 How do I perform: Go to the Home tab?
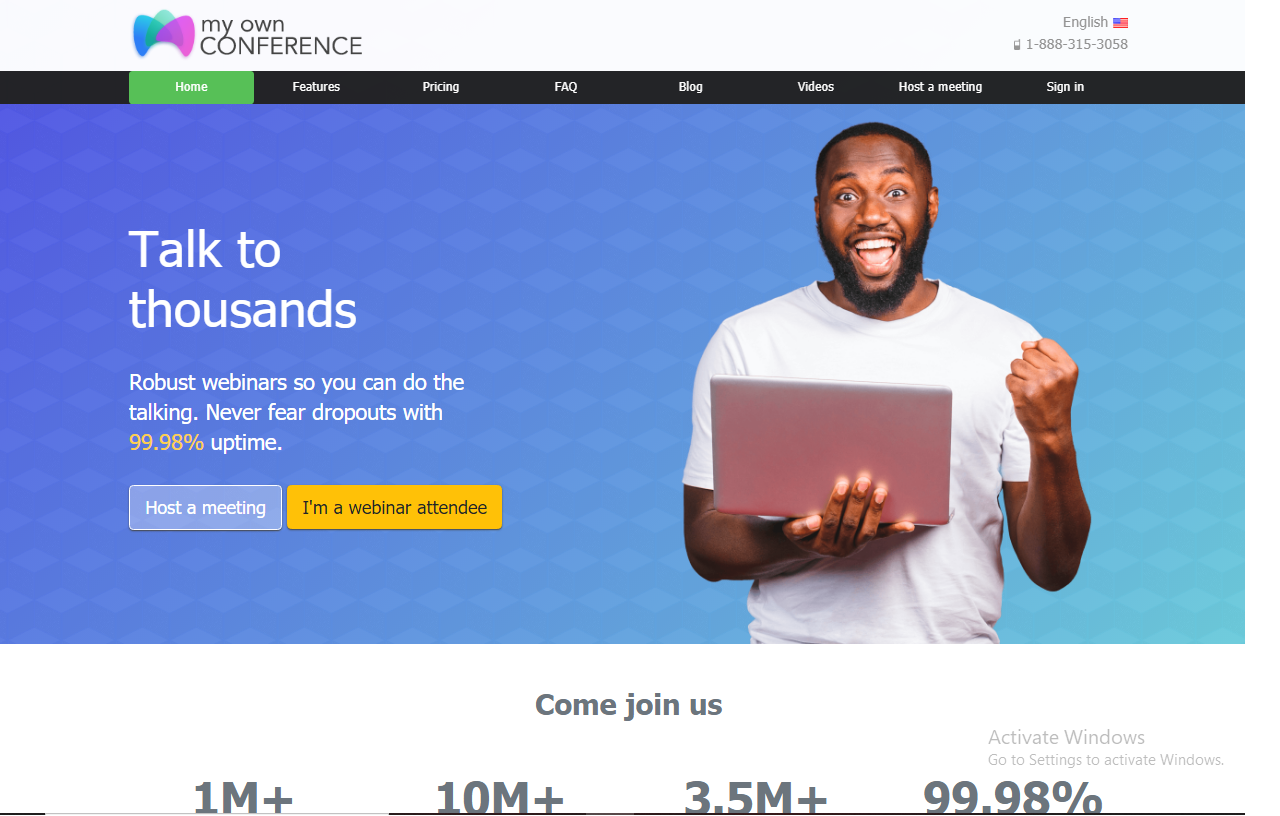point(191,87)
